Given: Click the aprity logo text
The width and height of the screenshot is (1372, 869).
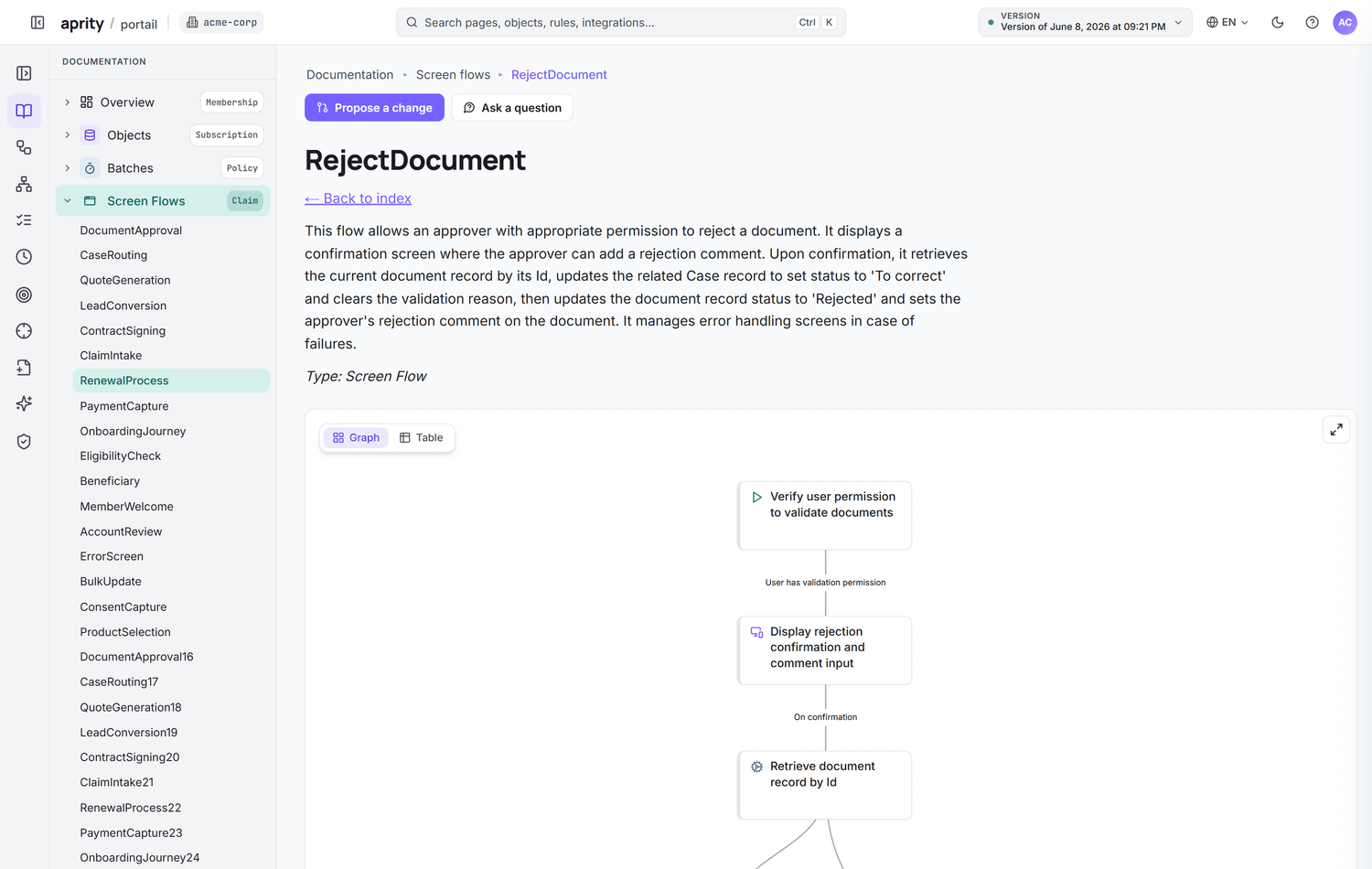Looking at the screenshot, I should coord(81,24).
